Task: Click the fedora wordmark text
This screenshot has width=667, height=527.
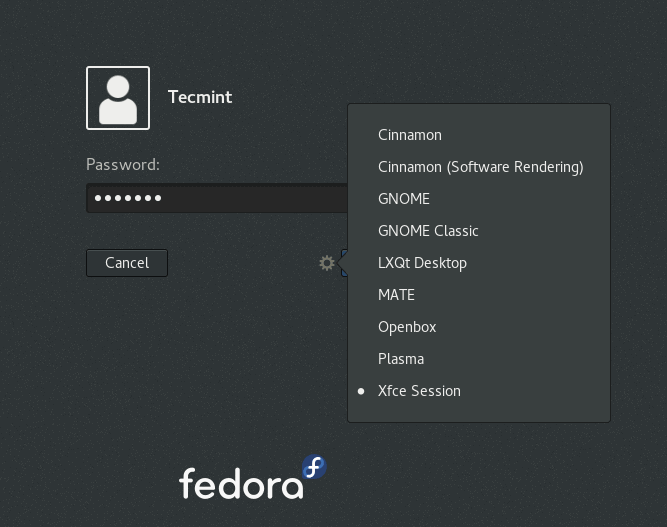Action: (240, 483)
